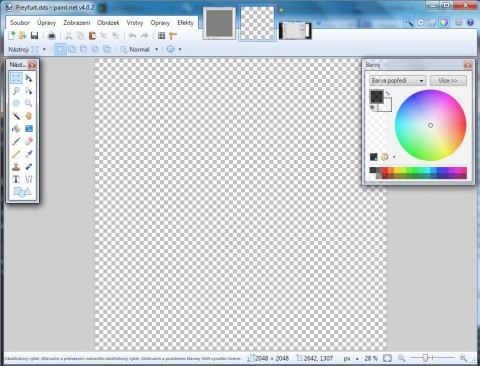Click the Open file folder icon
480x366 pixels.
click(22, 35)
